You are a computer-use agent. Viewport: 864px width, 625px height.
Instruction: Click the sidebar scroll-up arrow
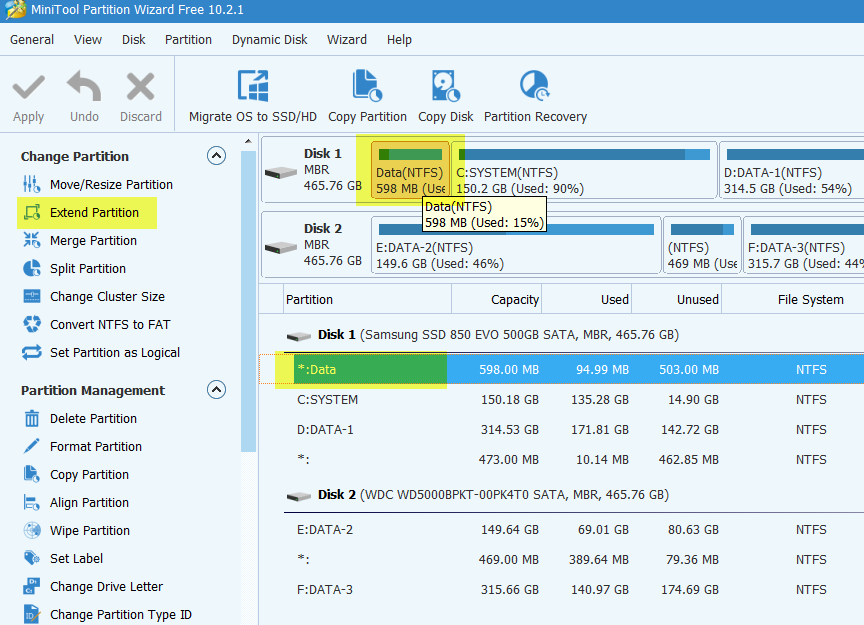249,142
